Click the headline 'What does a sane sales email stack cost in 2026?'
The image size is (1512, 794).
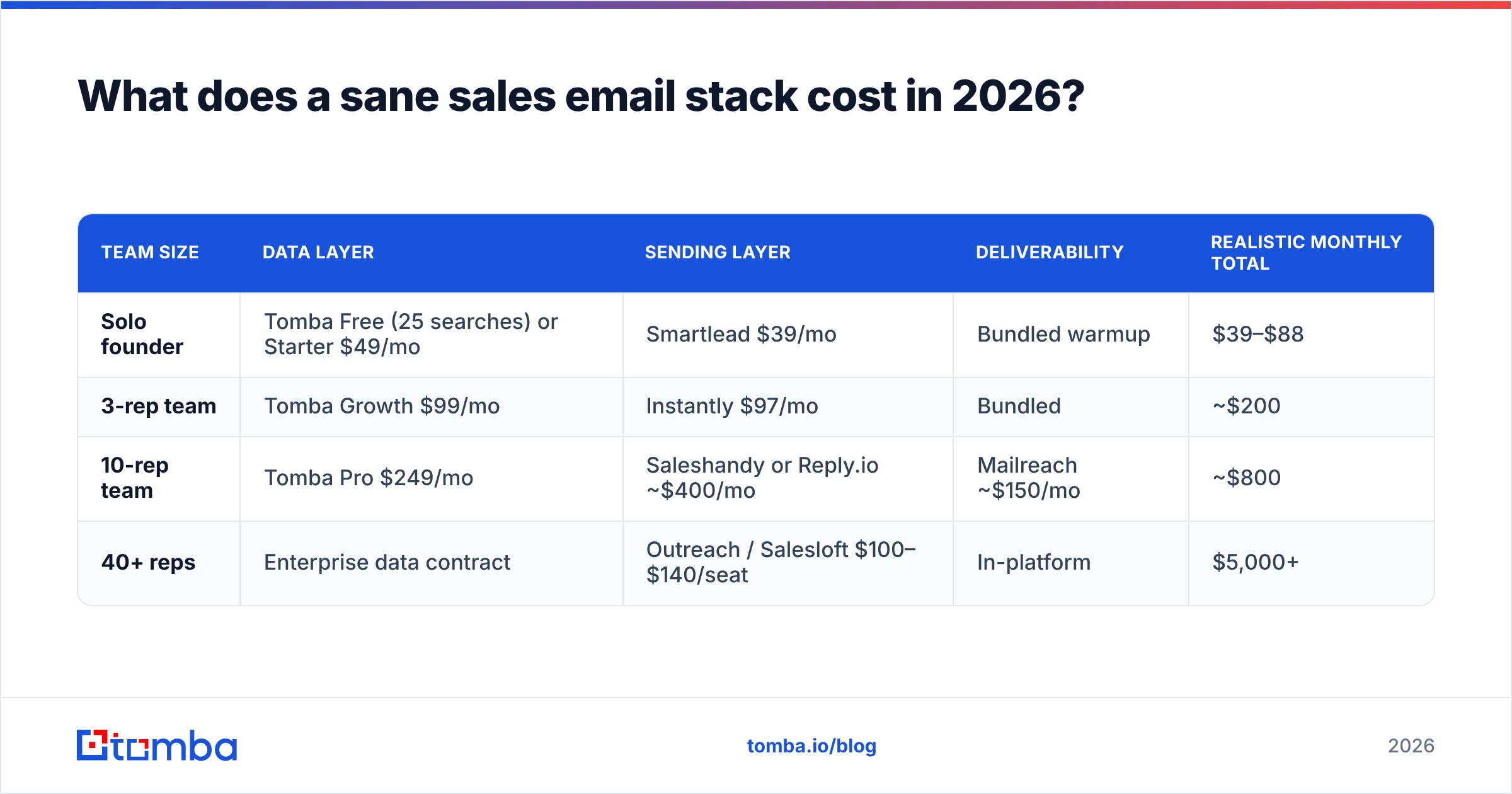[x=581, y=96]
